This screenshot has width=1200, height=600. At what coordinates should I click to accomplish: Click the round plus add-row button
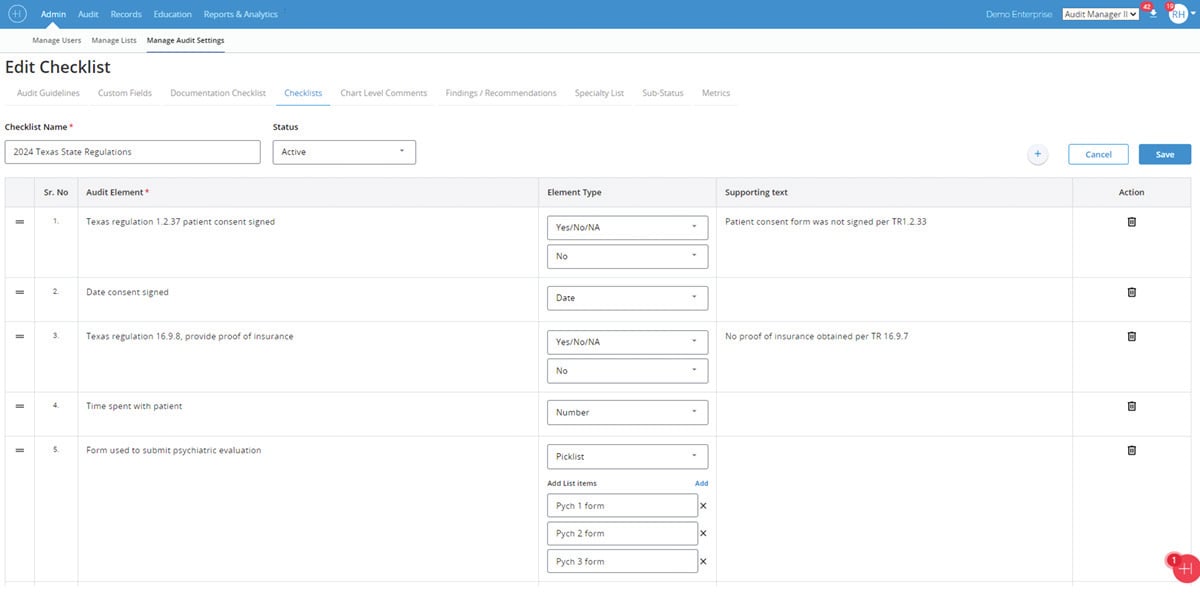pyautogui.click(x=1037, y=154)
